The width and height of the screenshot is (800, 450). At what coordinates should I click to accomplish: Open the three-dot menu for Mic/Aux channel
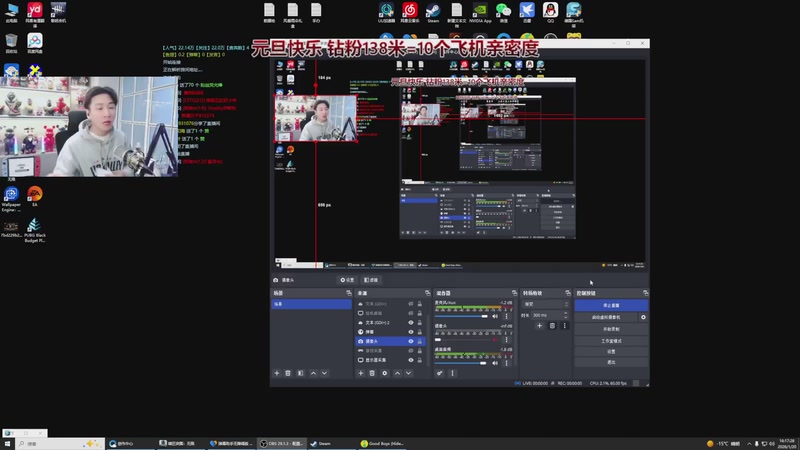point(507,316)
